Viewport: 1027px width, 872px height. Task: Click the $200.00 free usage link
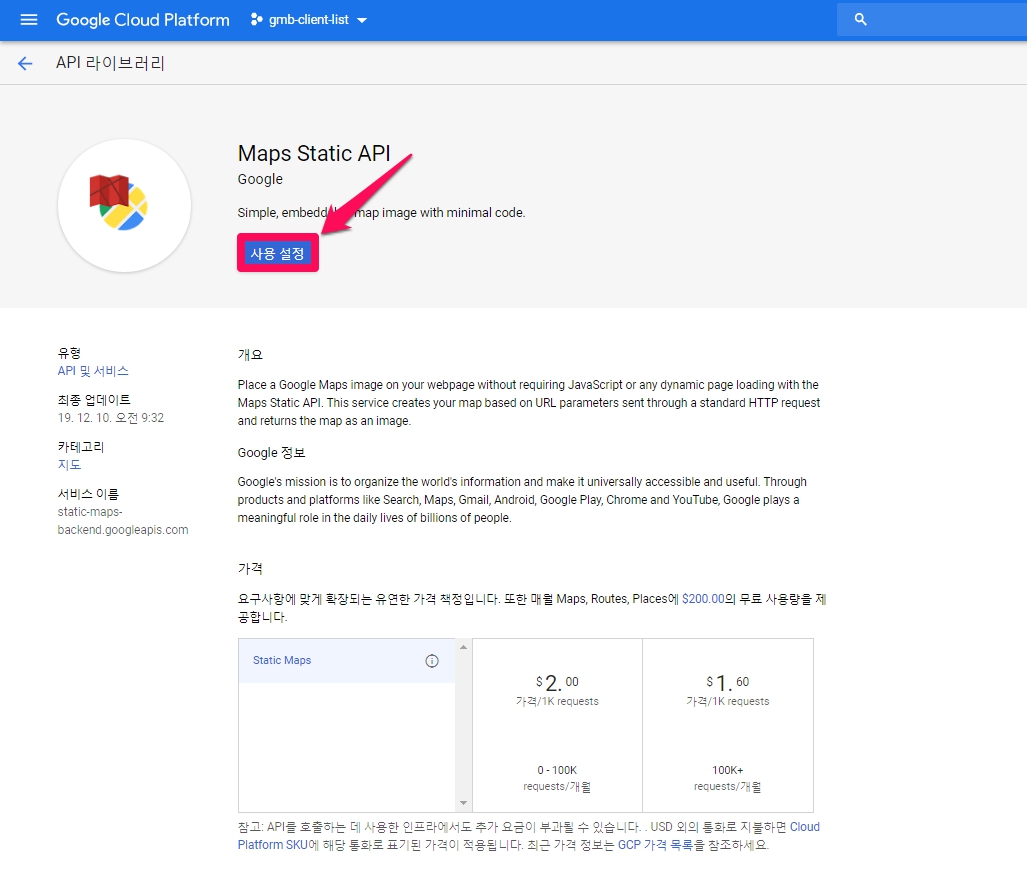[703, 599]
